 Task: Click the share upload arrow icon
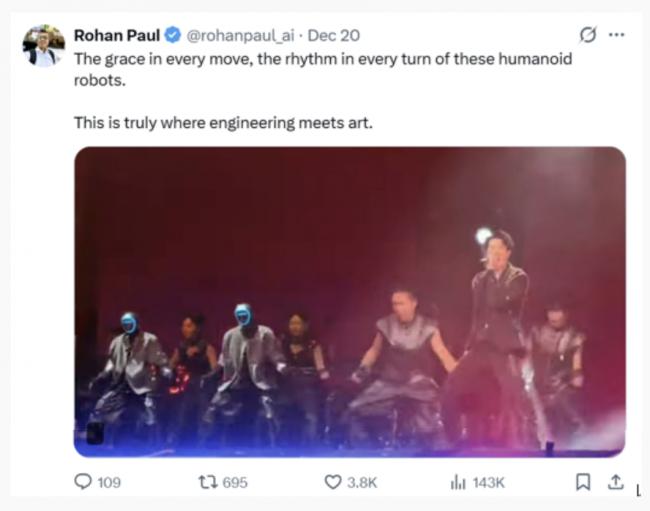point(616,482)
